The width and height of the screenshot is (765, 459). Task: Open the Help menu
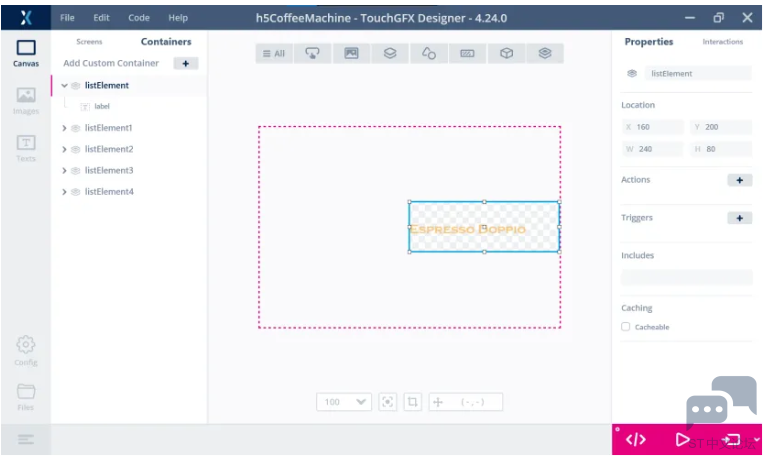pos(178,18)
